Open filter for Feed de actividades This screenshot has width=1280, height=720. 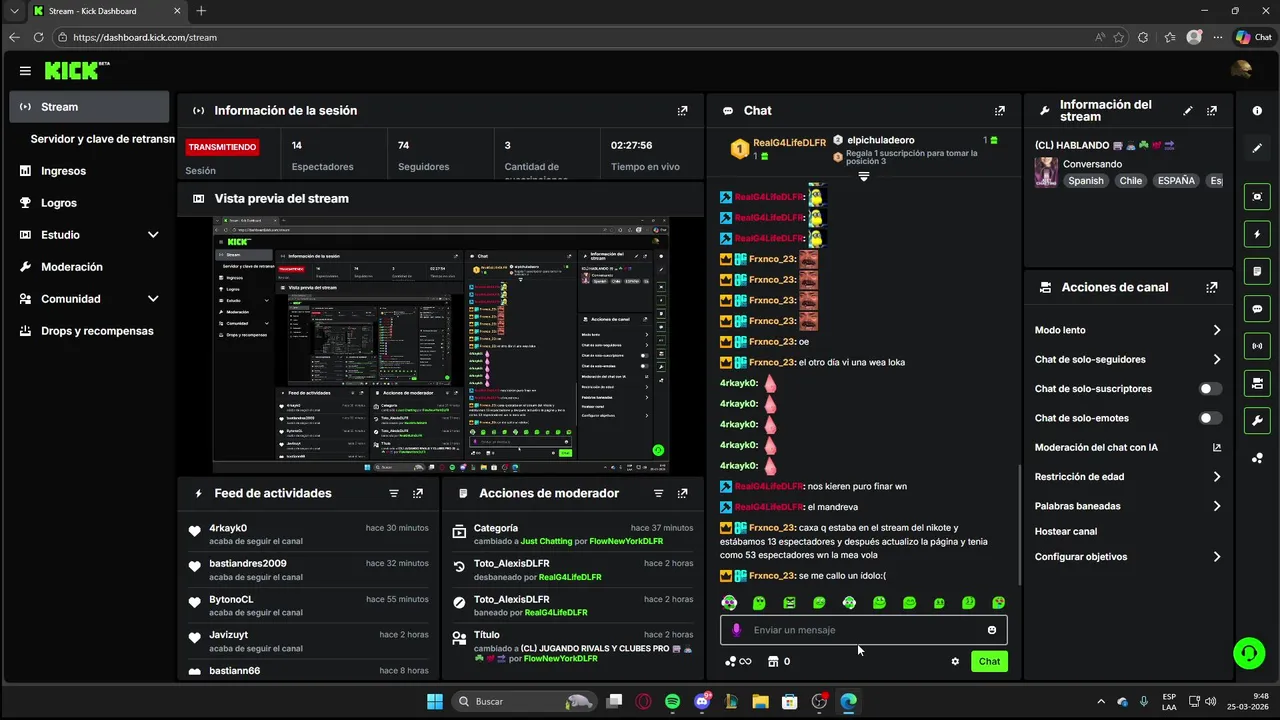(x=394, y=493)
